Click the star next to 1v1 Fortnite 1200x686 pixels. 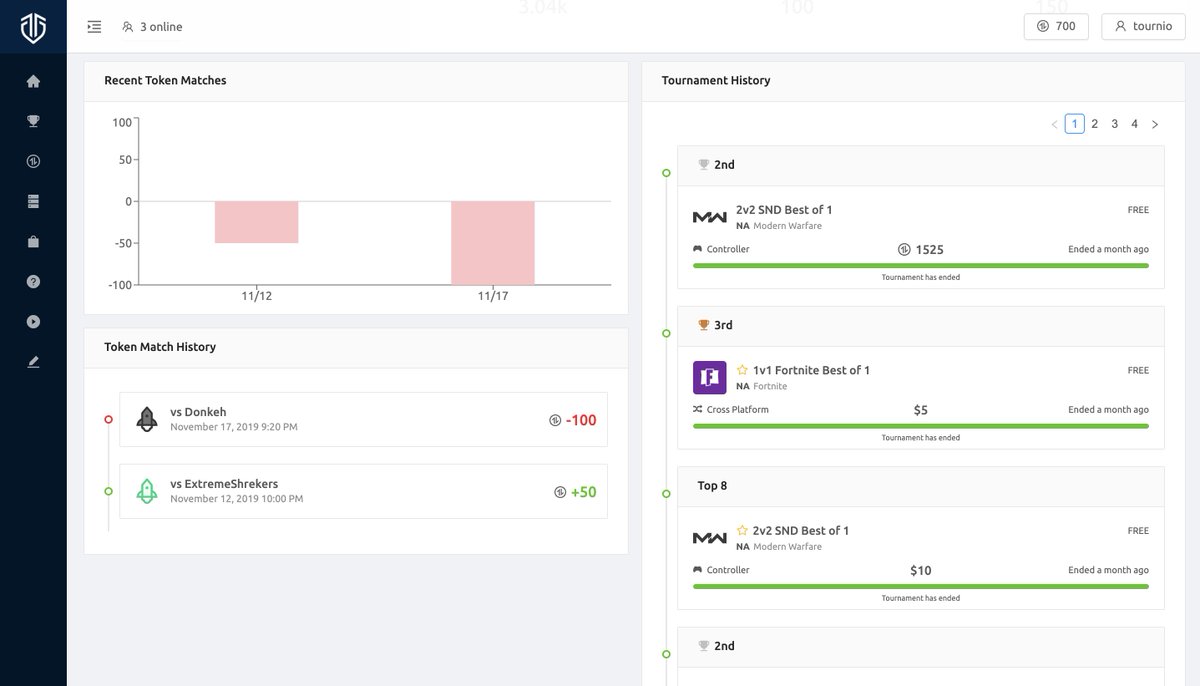742,370
